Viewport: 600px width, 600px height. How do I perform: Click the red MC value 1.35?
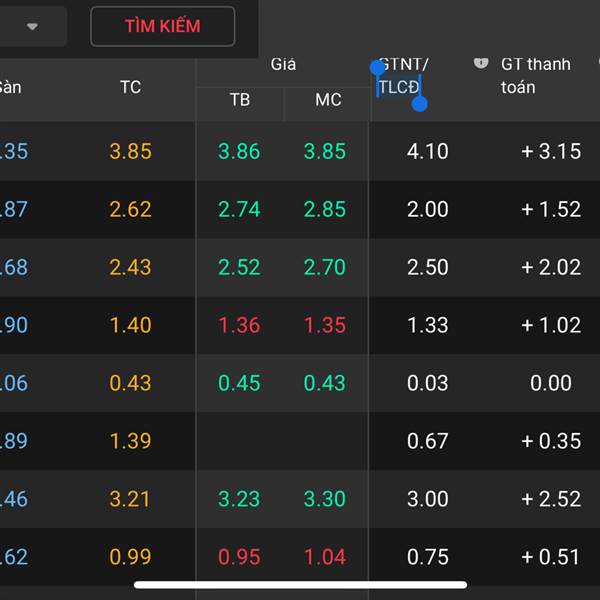[325, 325]
